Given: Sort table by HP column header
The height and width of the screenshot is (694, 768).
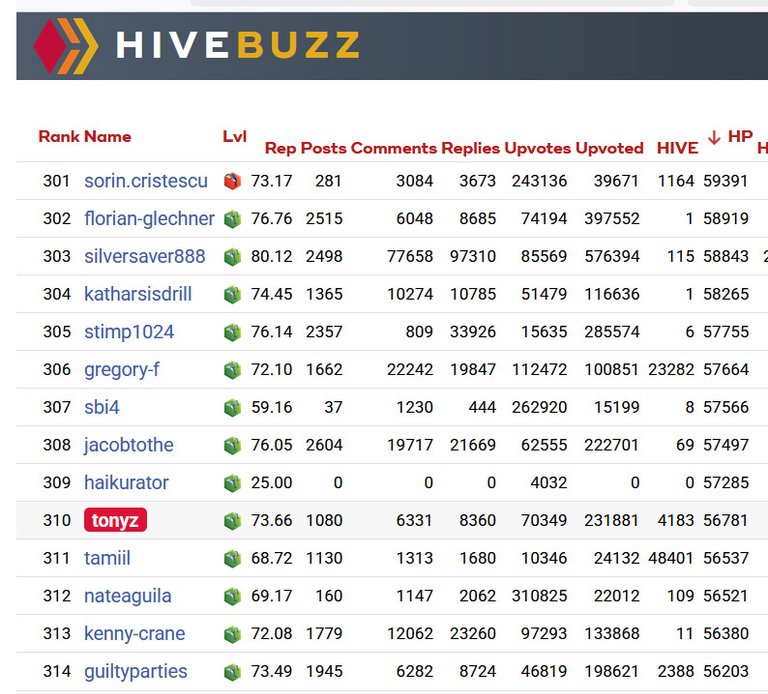Looking at the screenshot, I should point(740,137).
